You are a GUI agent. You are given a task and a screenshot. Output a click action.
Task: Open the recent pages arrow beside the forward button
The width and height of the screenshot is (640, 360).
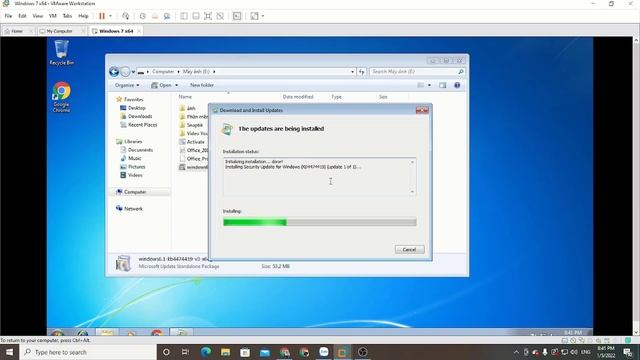point(133,72)
